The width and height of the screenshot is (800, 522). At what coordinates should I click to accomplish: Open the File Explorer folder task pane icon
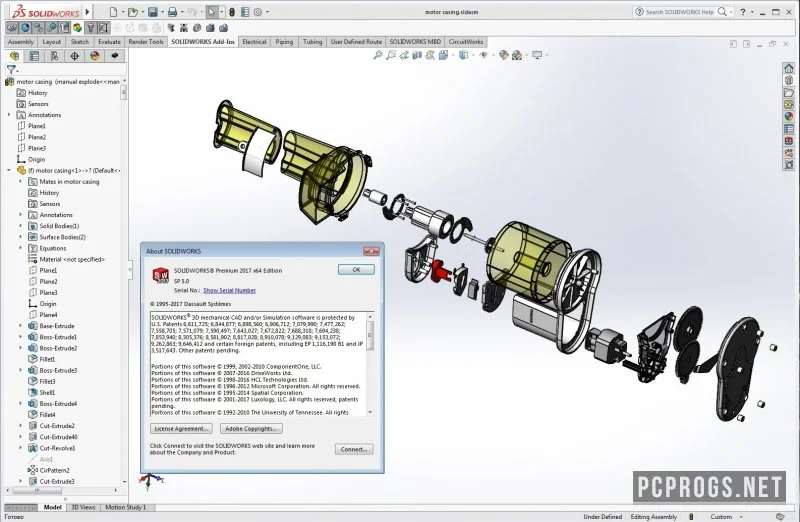click(x=789, y=92)
